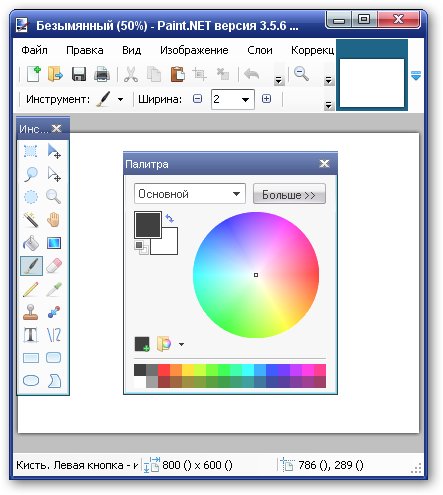
Task: Open the brush width dropdown
Action: 246,99
